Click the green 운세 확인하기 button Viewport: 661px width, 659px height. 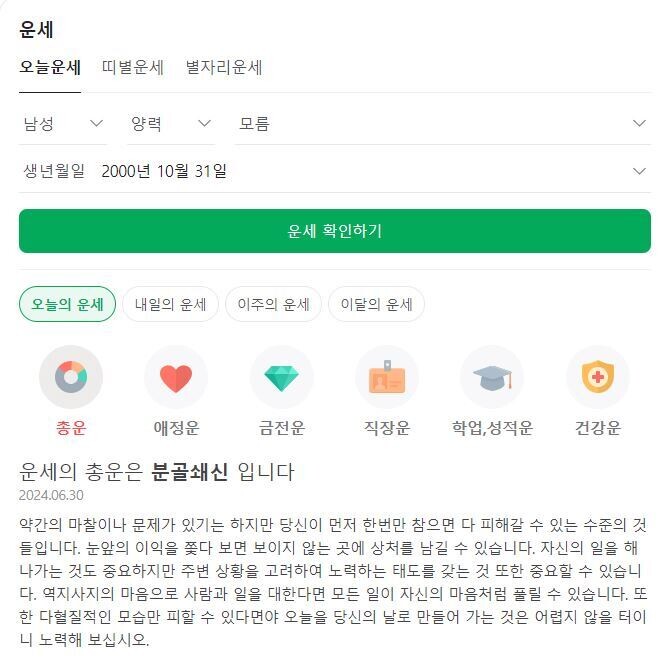(x=335, y=231)
